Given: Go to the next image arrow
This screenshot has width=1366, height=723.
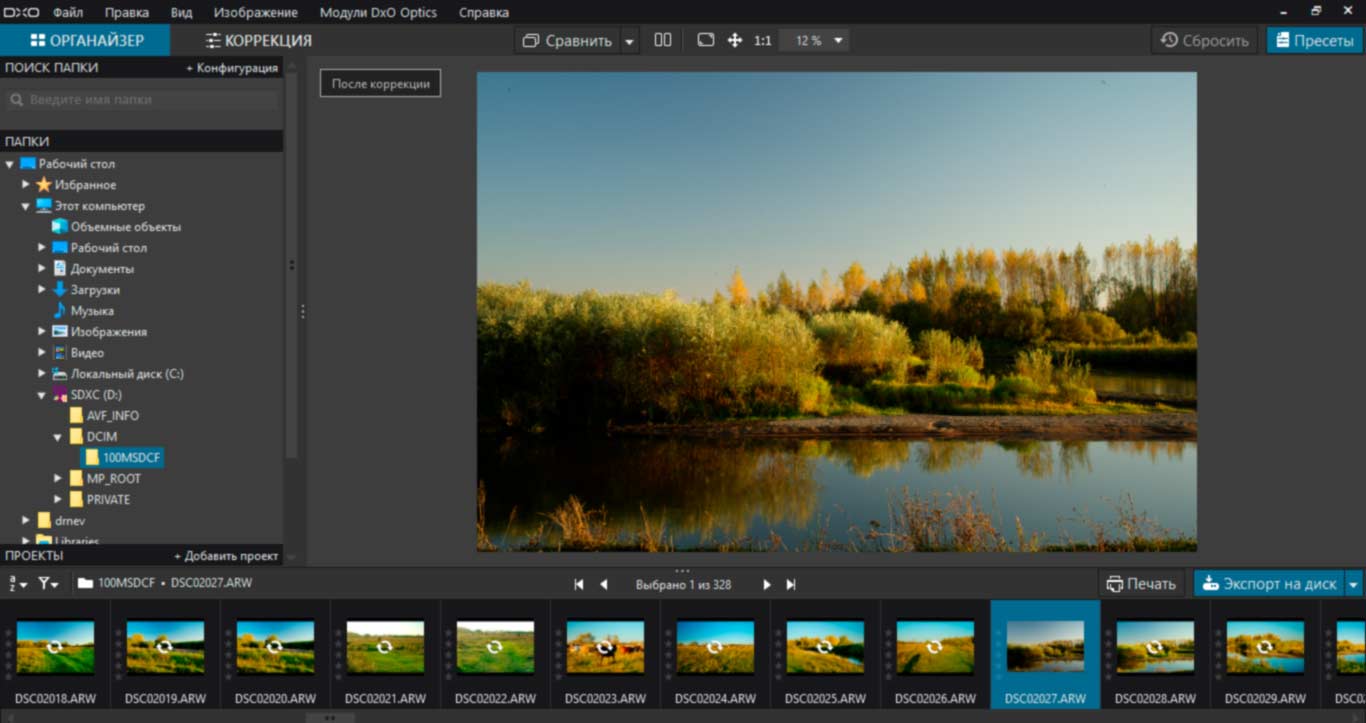Looking at the screenshot, I should (x=767, y=584).
